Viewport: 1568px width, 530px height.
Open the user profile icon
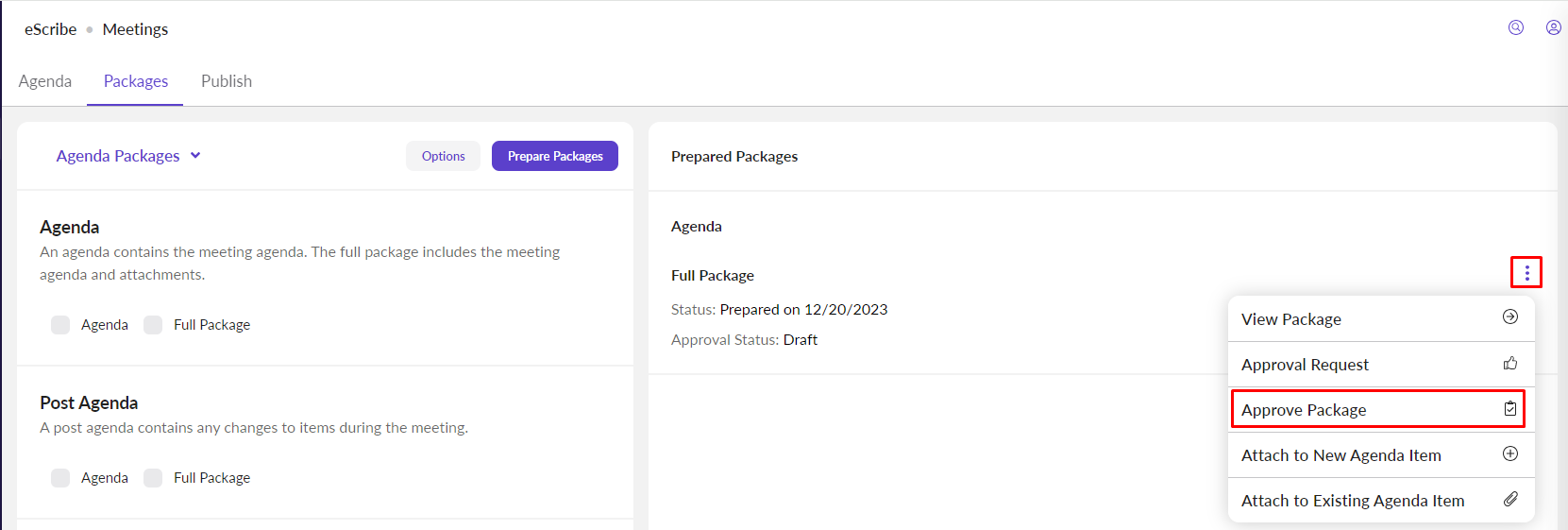(x=1553, y=27)
